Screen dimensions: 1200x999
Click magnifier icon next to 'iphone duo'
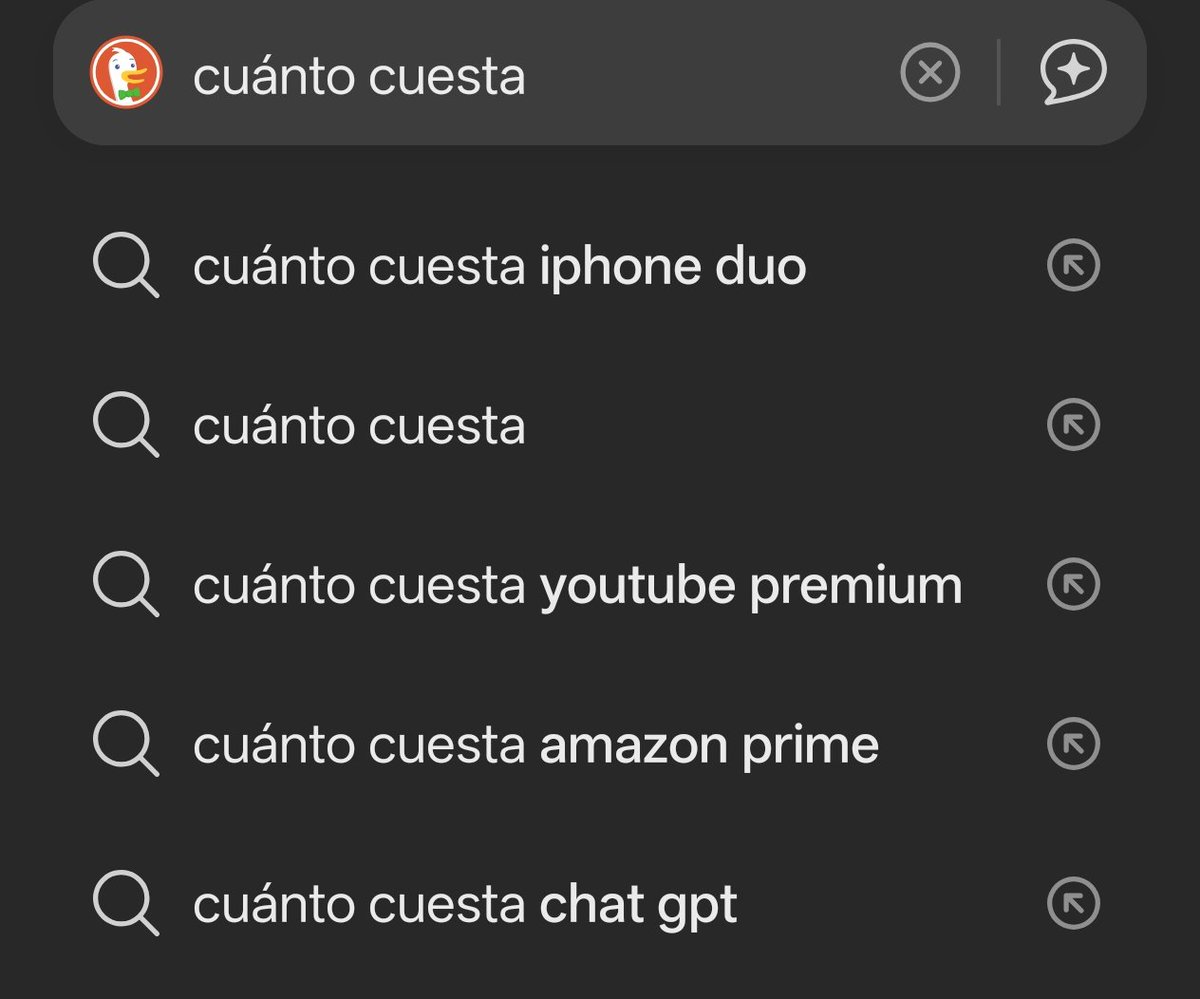point(125,267)
